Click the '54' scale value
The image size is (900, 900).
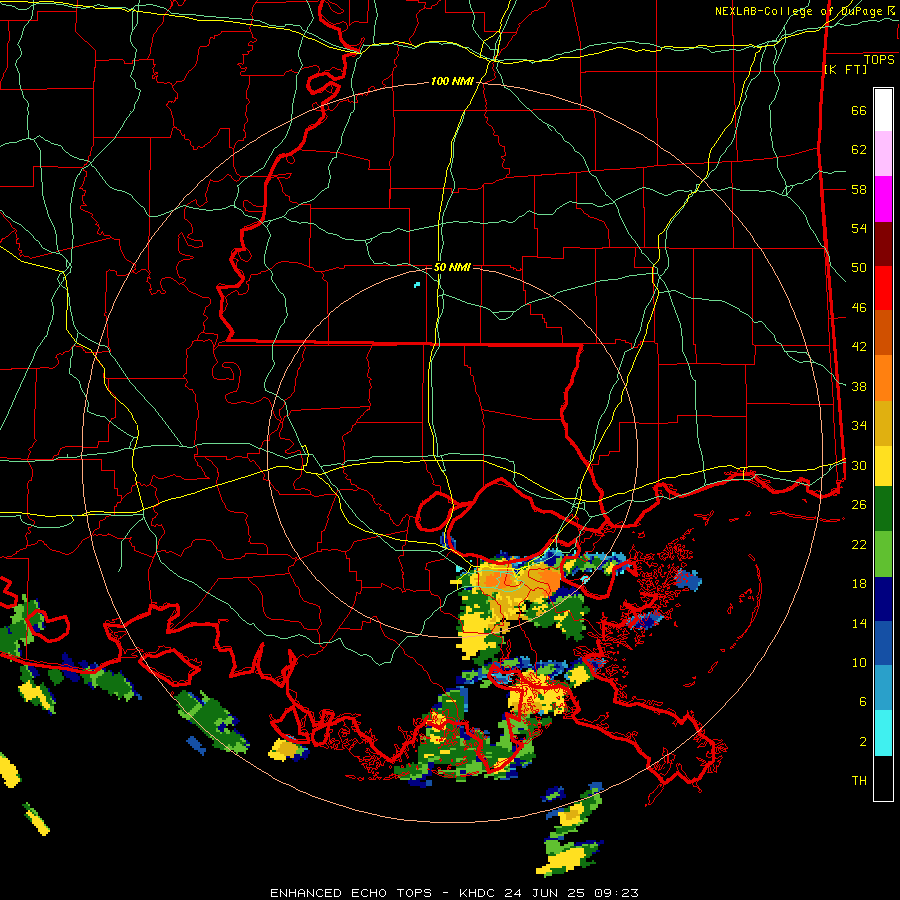(859, 228)
